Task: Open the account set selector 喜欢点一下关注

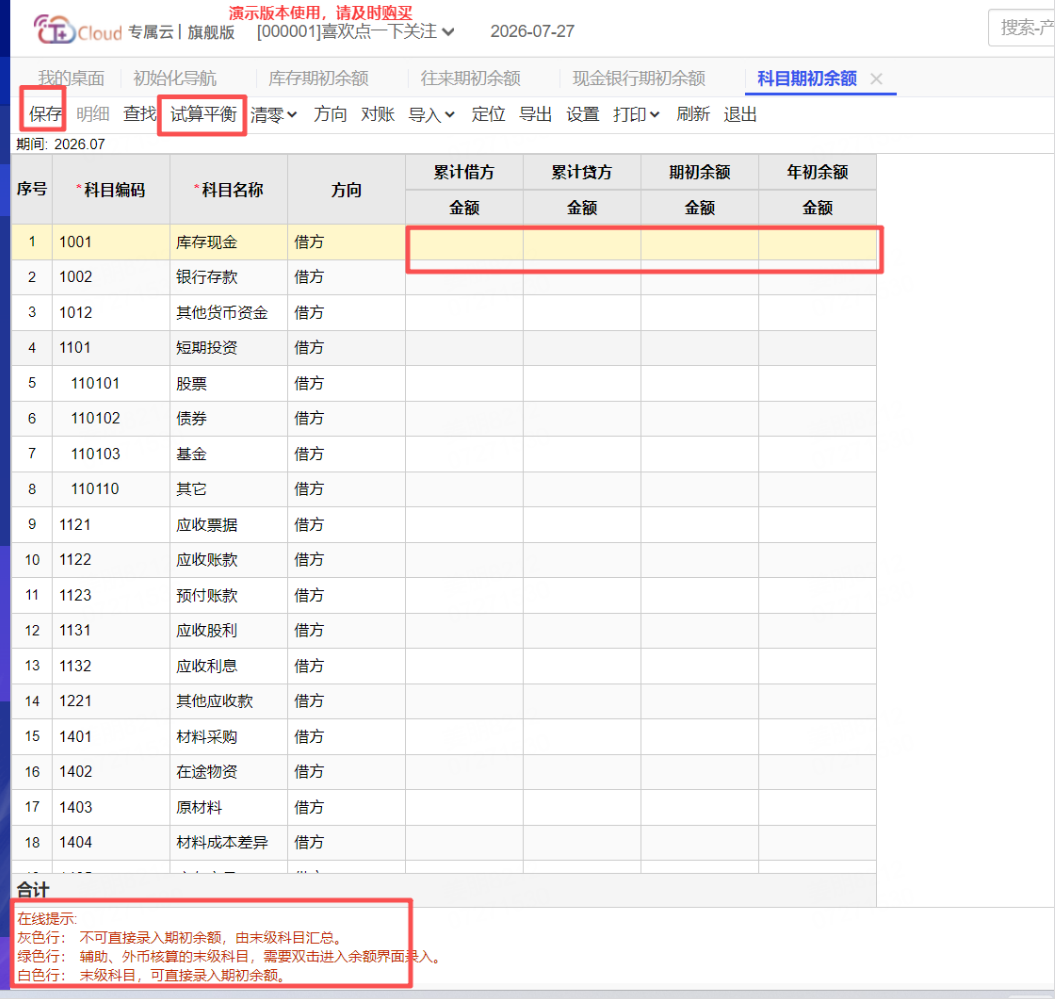Action: pyautogui.click(x=355, y=32)
